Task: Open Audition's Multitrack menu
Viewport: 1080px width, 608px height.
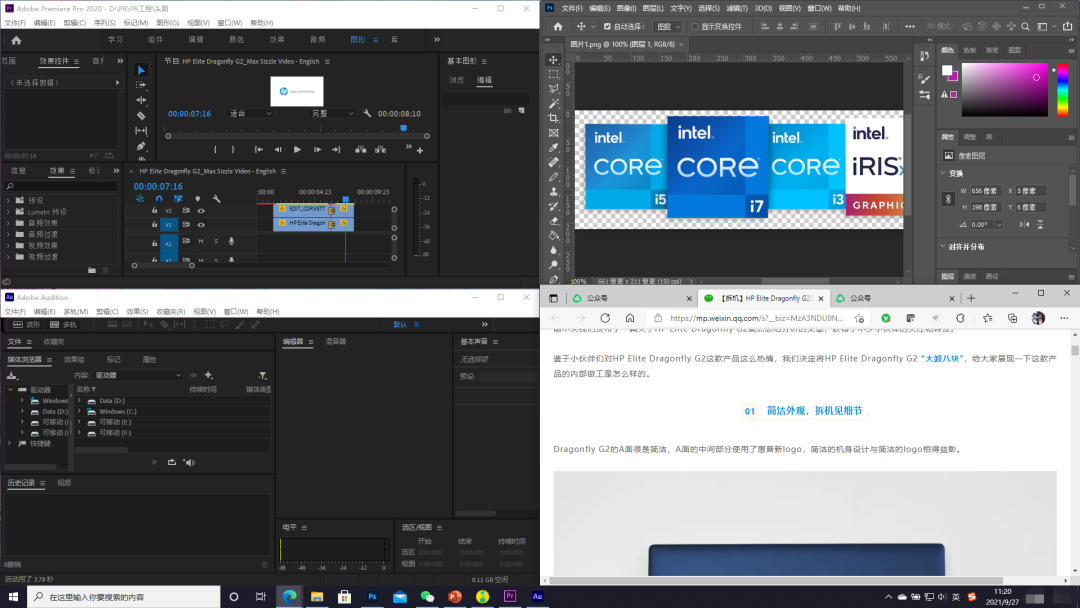Action: tap(75, 312)
